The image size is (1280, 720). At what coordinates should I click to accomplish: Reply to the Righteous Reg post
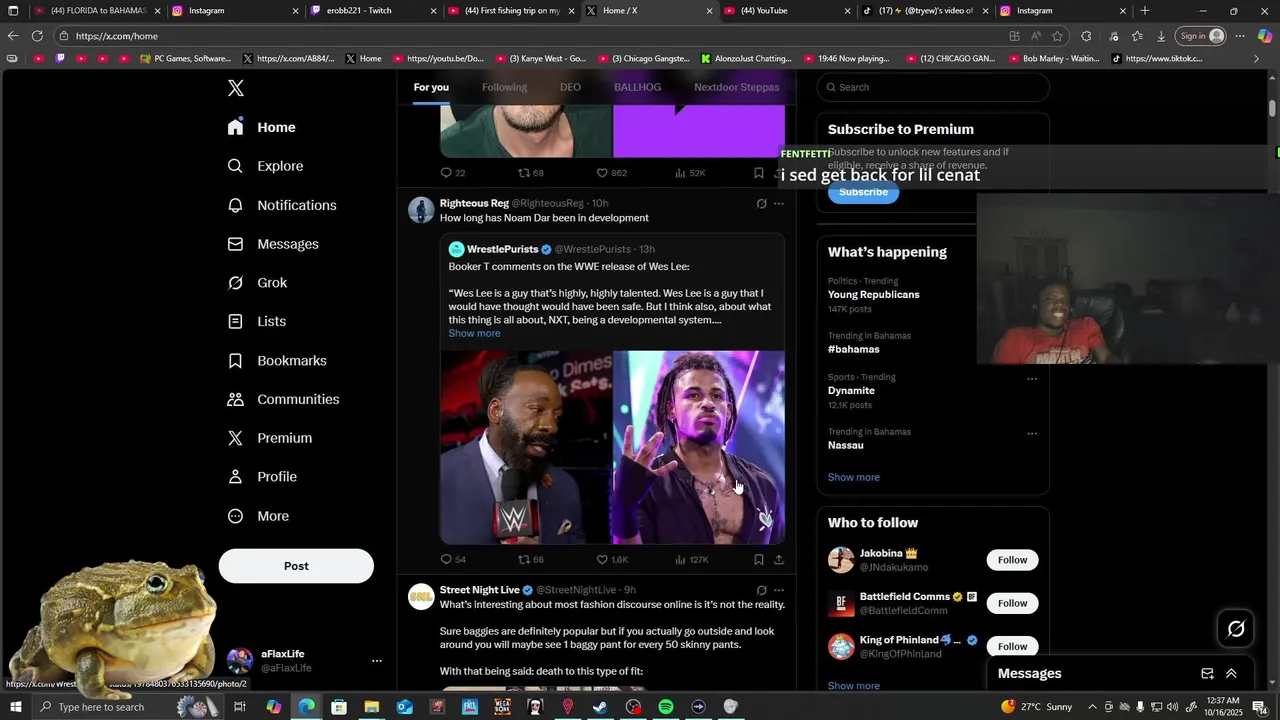(453, 560)
